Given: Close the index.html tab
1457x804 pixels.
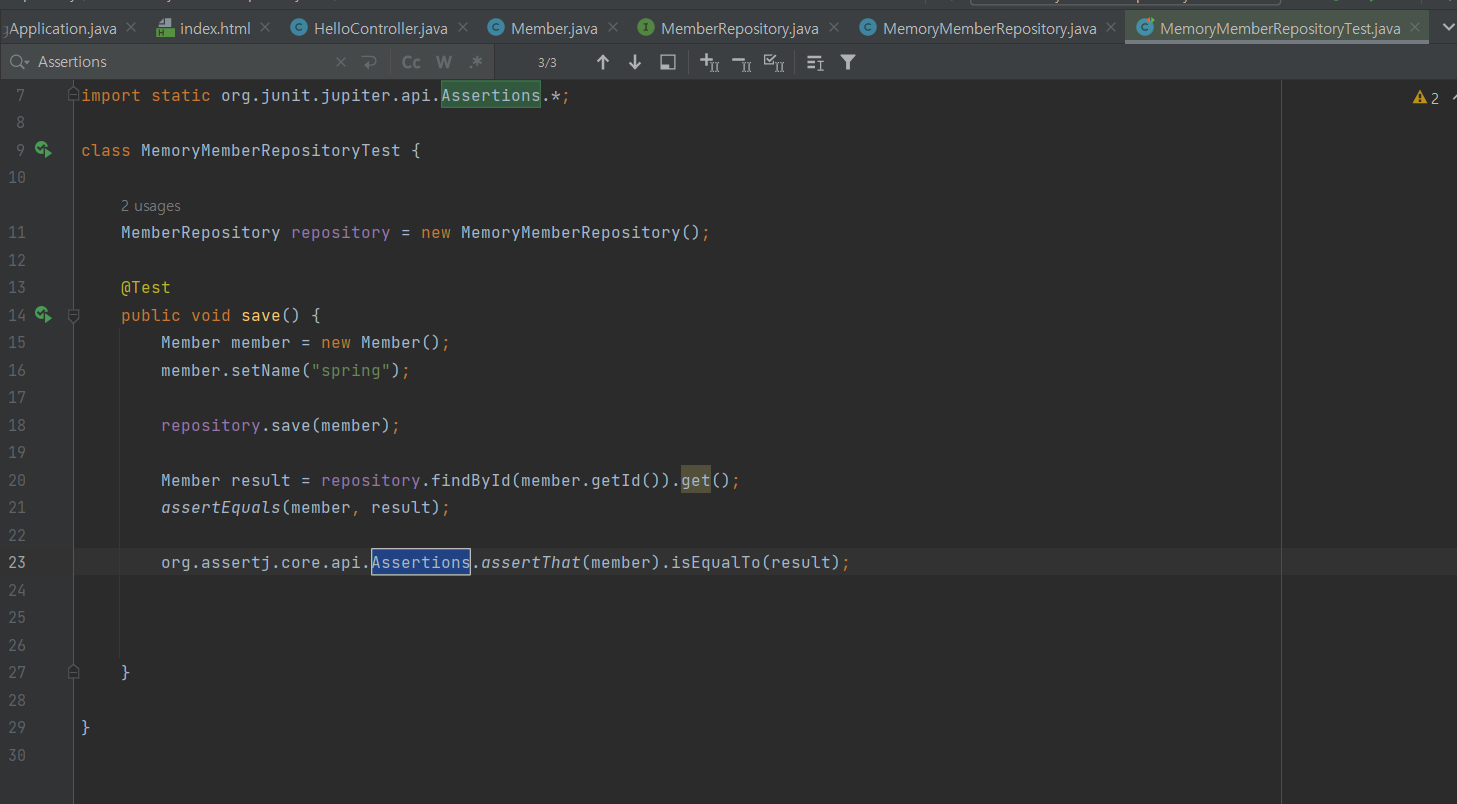Looking at the screenshot, I should click(x=264, y=28).
